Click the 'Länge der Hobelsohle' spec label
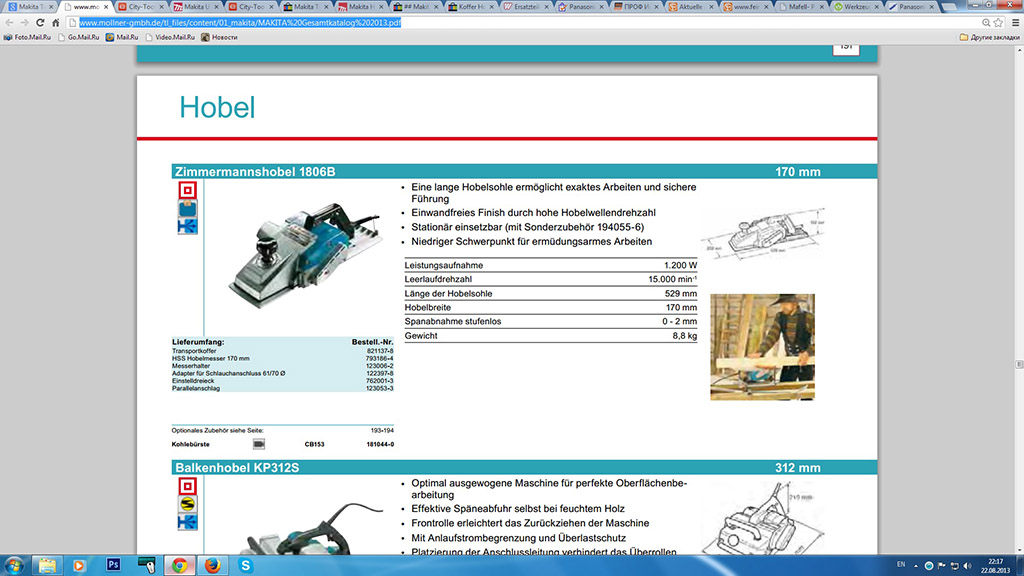 [x=448, y=293]
